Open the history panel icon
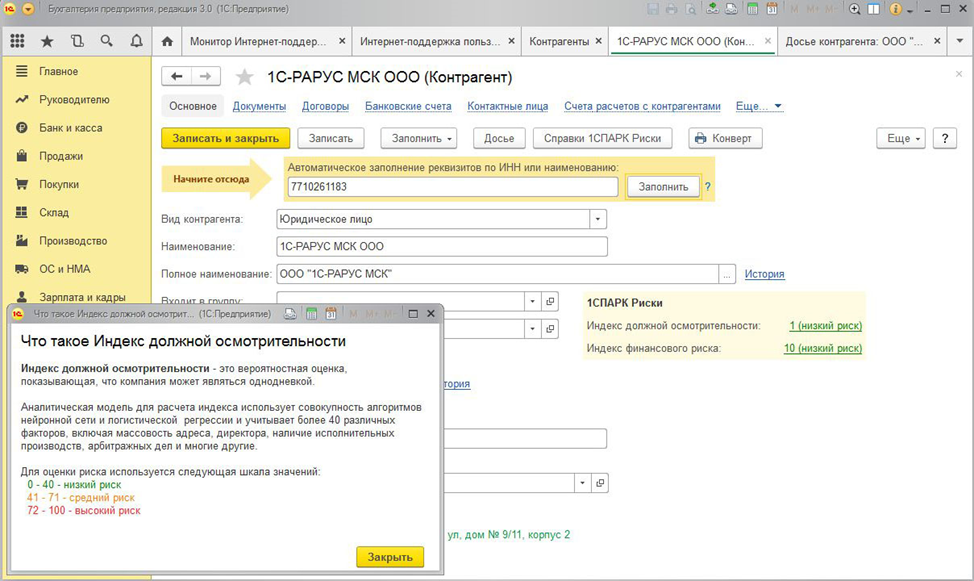Screen dimensions: 974x581 (x=77, y=41)
